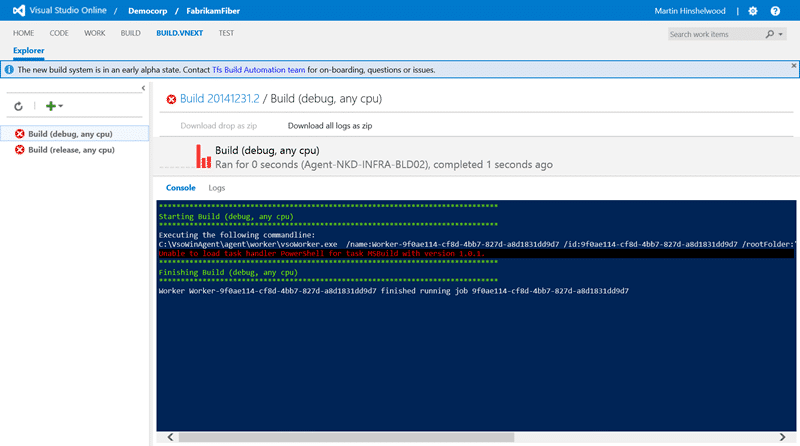This screenshot has height=446, width=800.
Task: Click the red build duration chart icon
Action: 203,156
